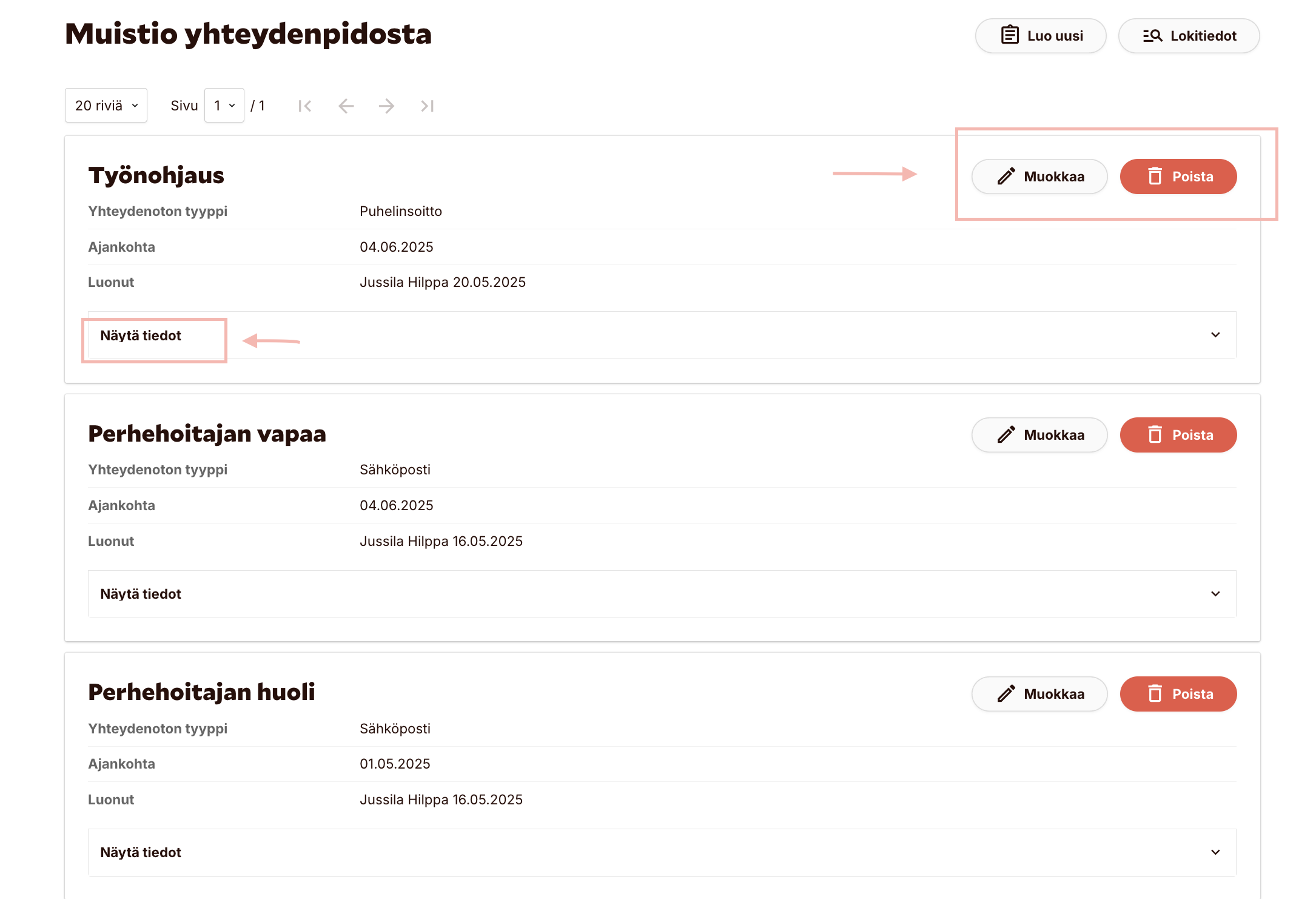Image resolution: width=1316 pixels, height=899 pixels.
Task: Edit Perhehoitajan vapaa with Muokkaa button
Action: [x=1039, y=435]
